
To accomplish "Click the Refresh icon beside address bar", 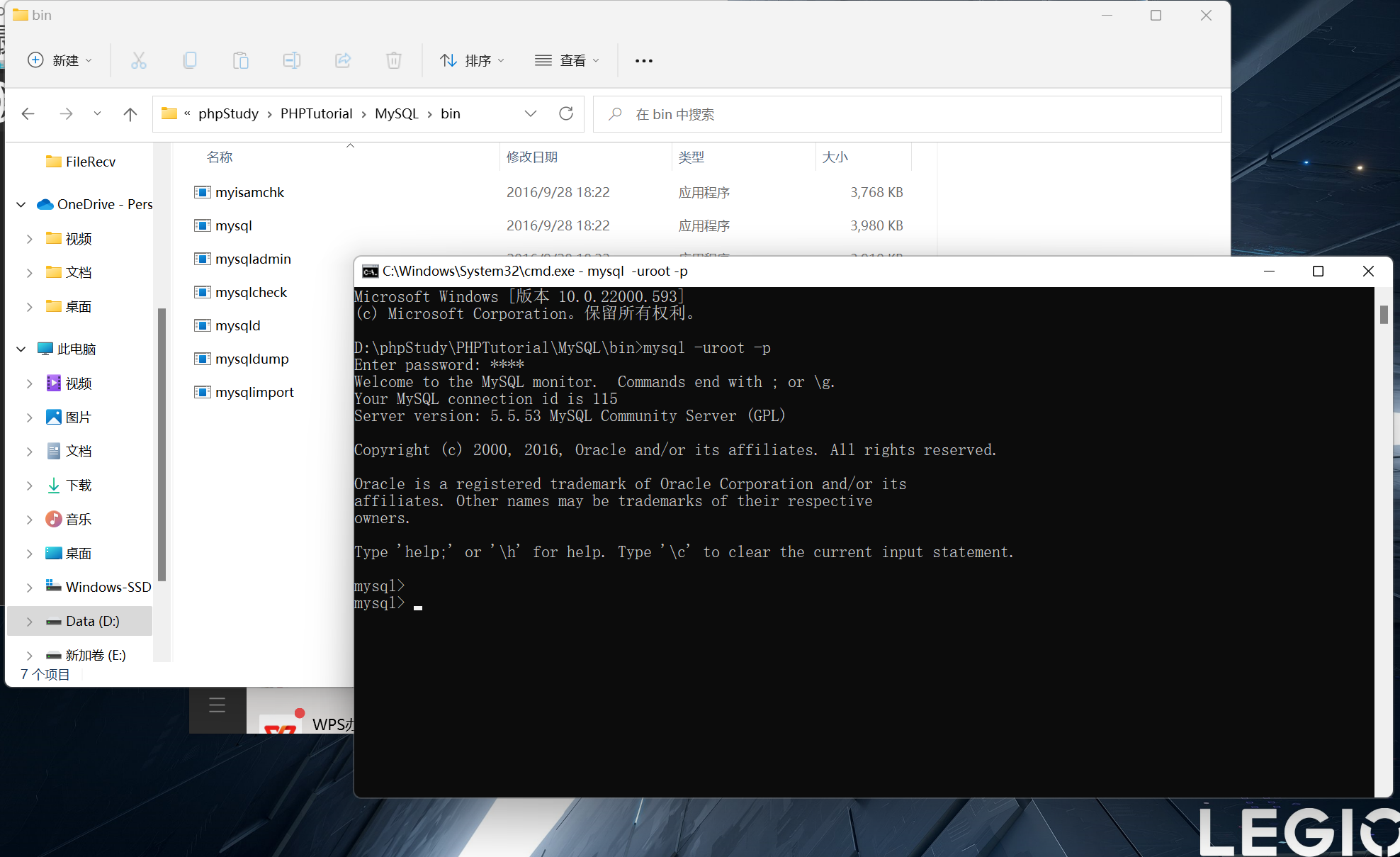I will click(566, 113).
